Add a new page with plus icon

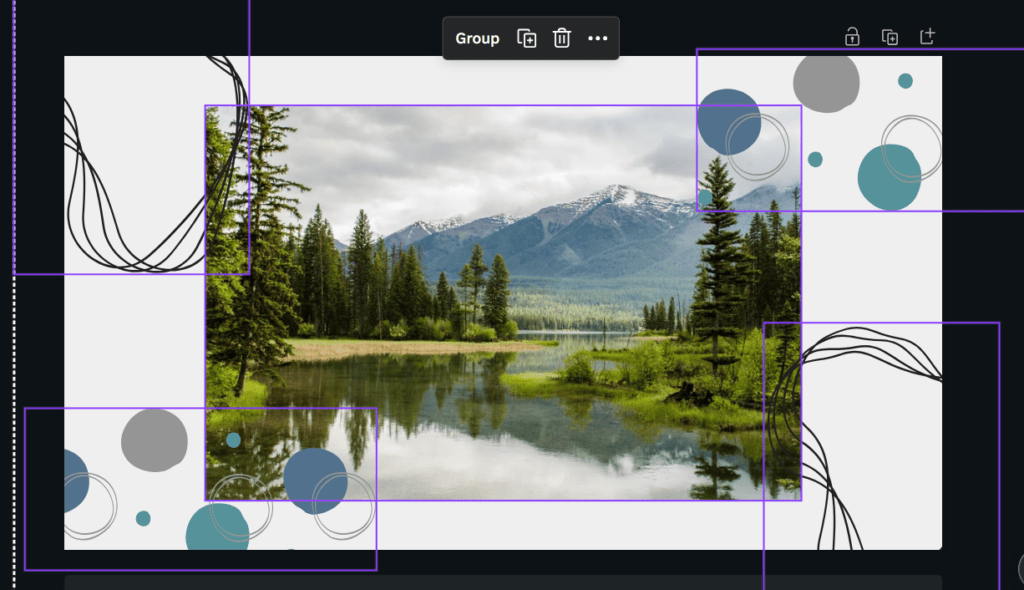click(927, 37)
